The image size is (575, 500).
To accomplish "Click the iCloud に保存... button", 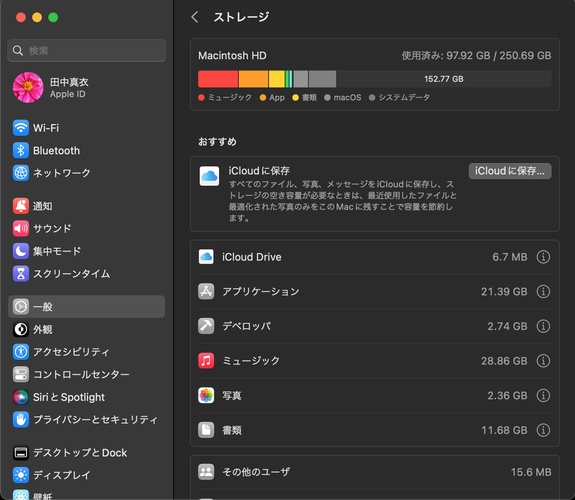I will point(510,171).
